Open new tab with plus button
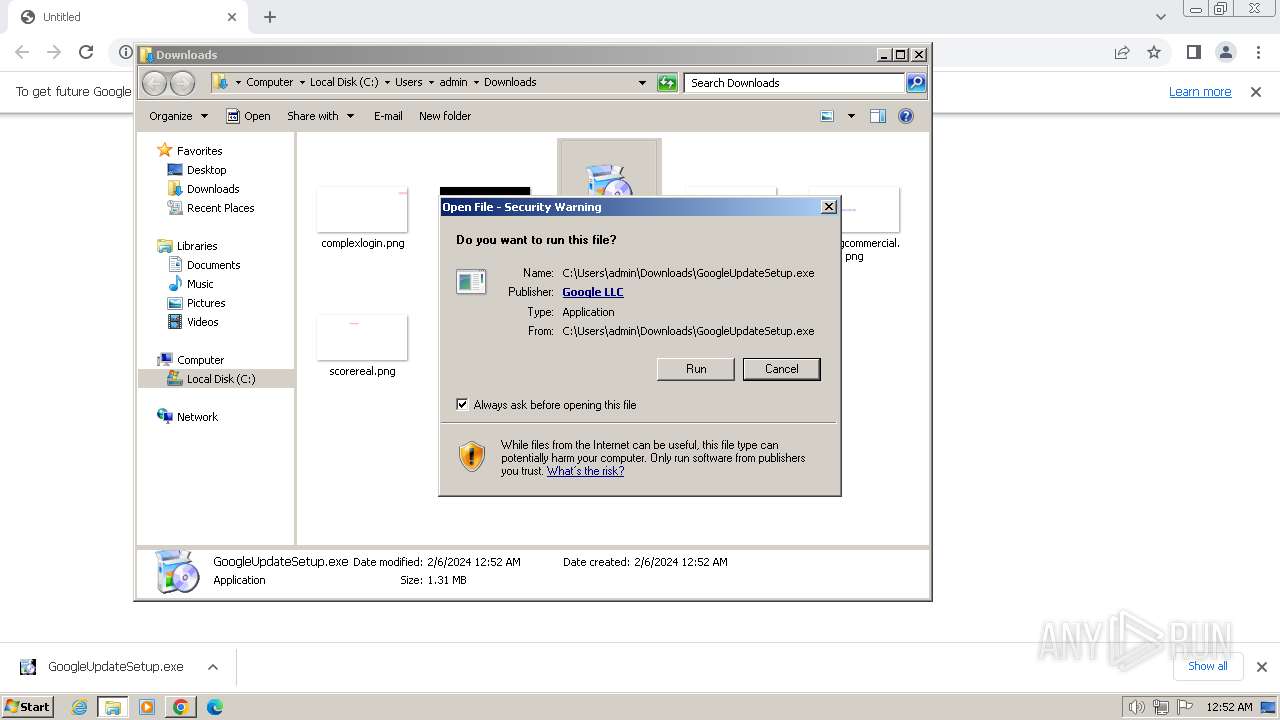 [x=270, y=17]
